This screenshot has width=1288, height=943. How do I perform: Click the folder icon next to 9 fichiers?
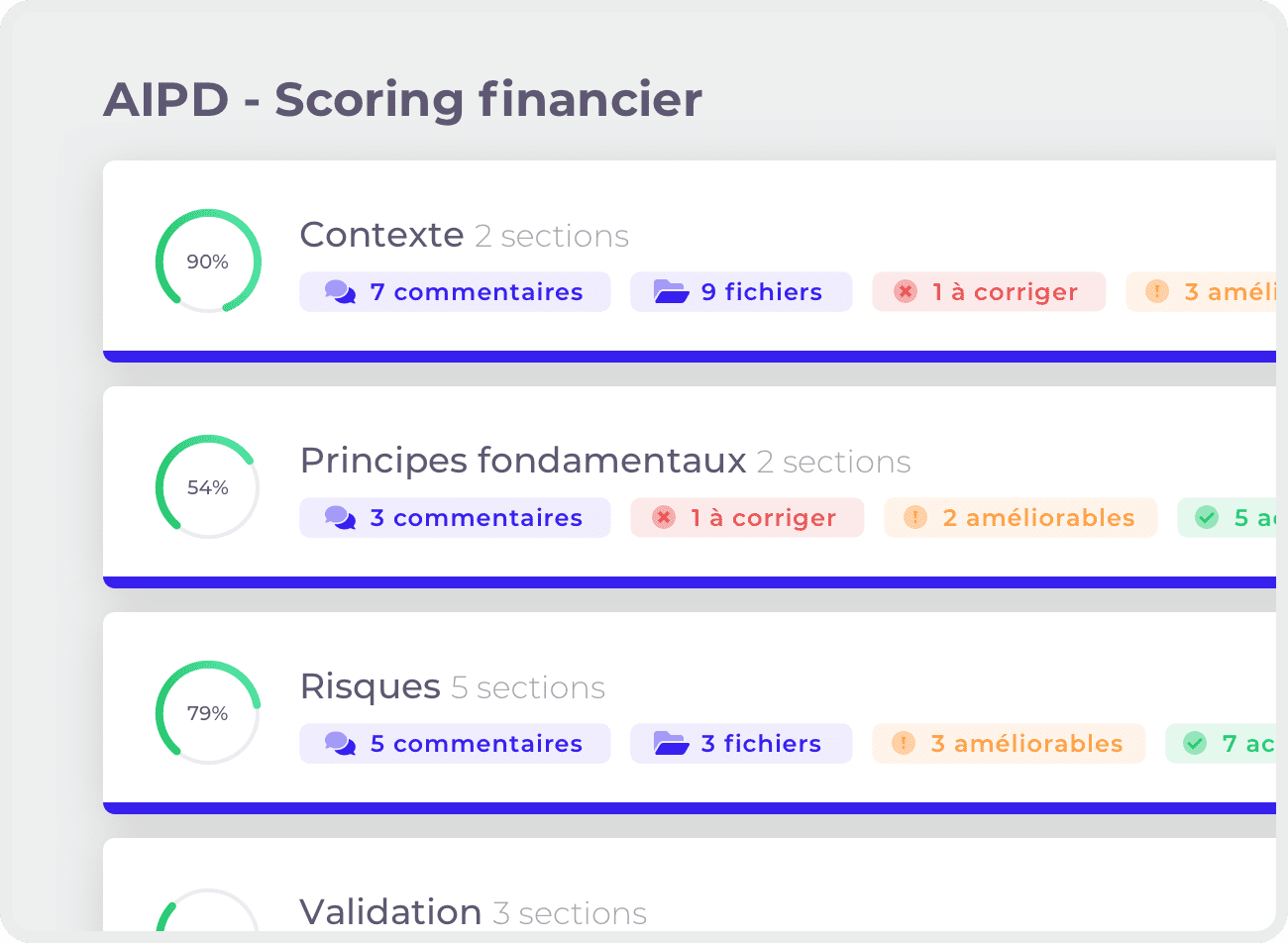coord(673,290)
